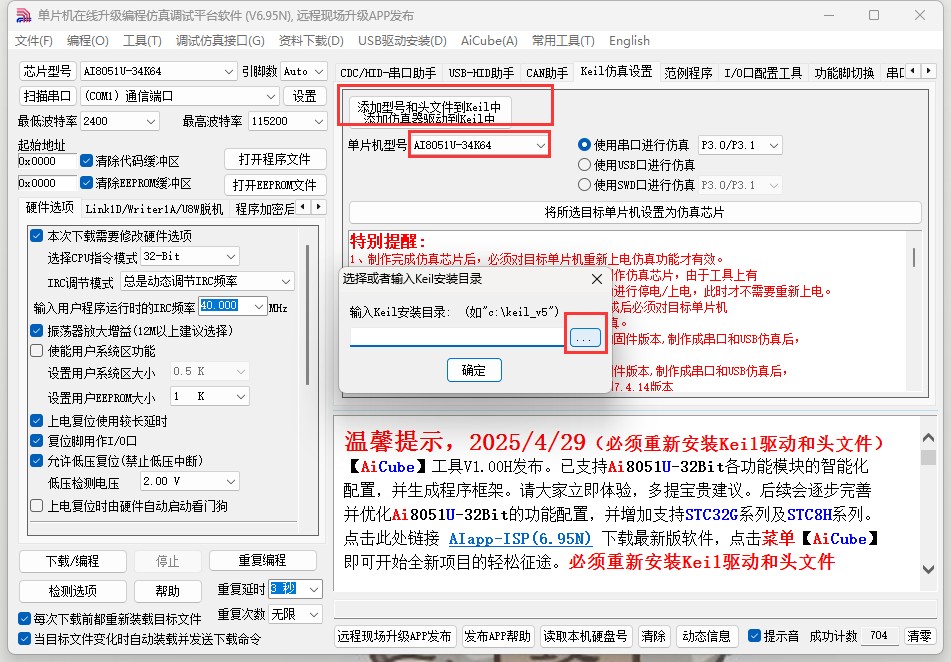The height and width of the screenshot is (662, 951).
Task: Open CPU指令模式 32-Bit dropdown
Action: [190, 257]
